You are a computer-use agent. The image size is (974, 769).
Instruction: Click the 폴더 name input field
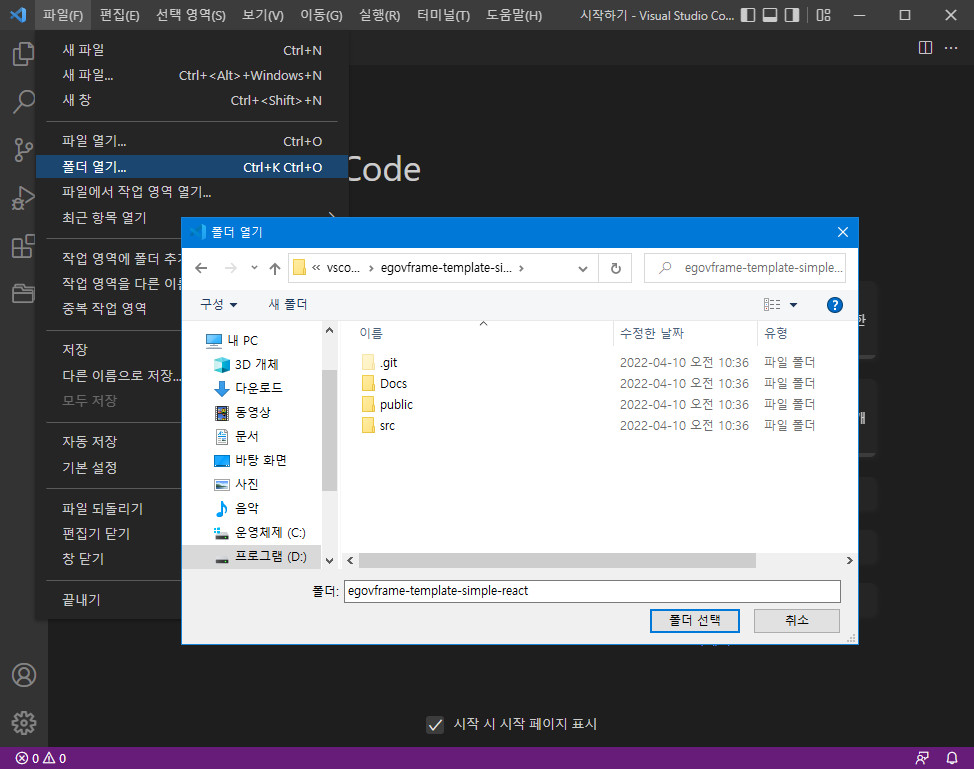pyautogui.click(x=592, y=591)
